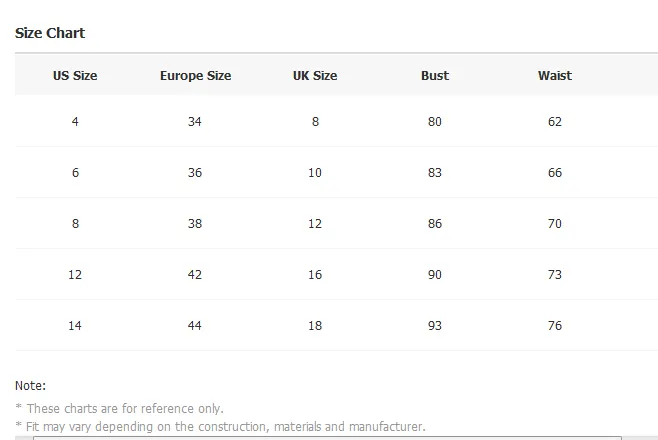Click the UK Size column header
The width and height of the screenshot is (658, 440).
pyautogui.click(x=315, y=76)
